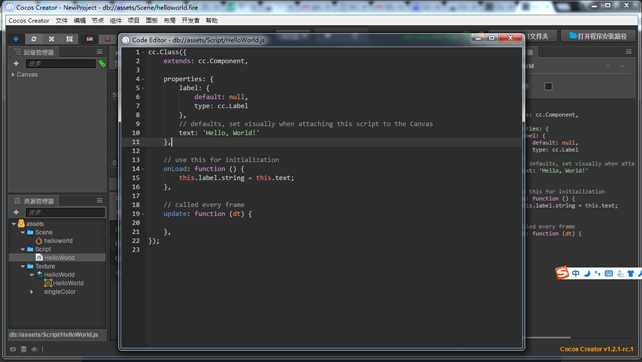This screenshot has width=642, height=362.
Task: Open the 编辑 (Edit) menu
Action: 80,20
